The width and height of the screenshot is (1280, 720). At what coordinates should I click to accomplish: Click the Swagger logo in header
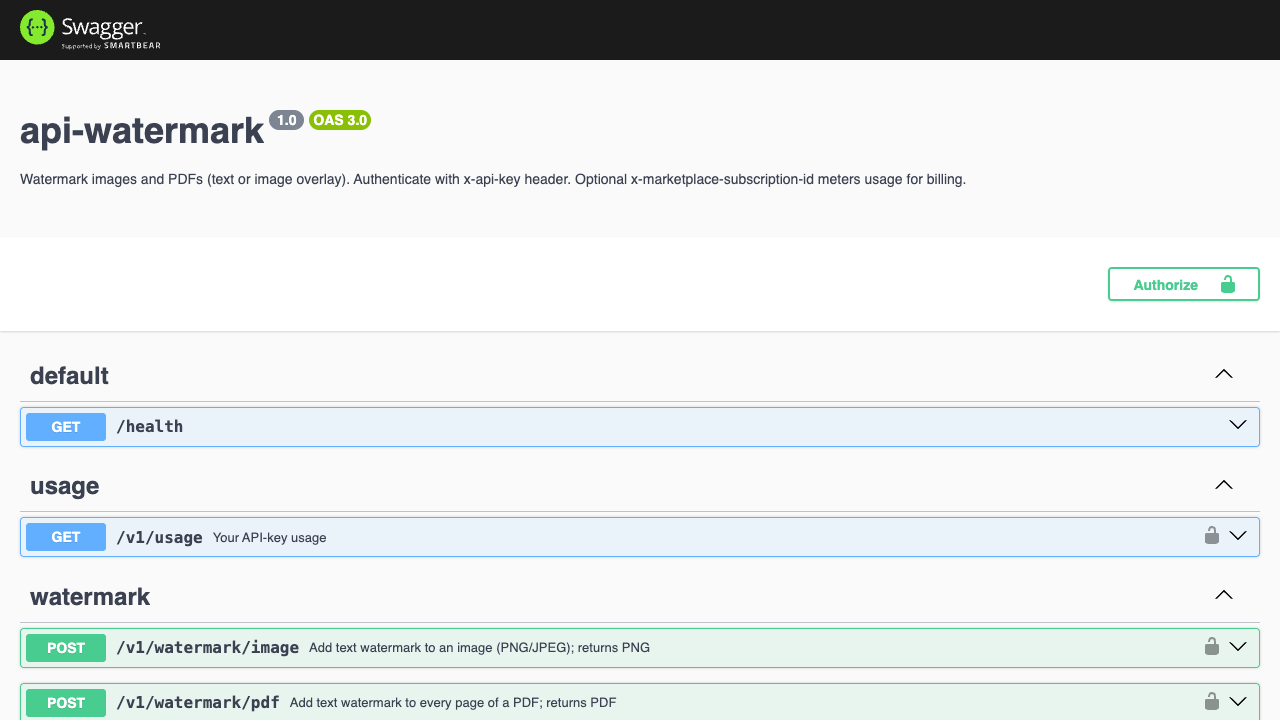click(90, 29)
